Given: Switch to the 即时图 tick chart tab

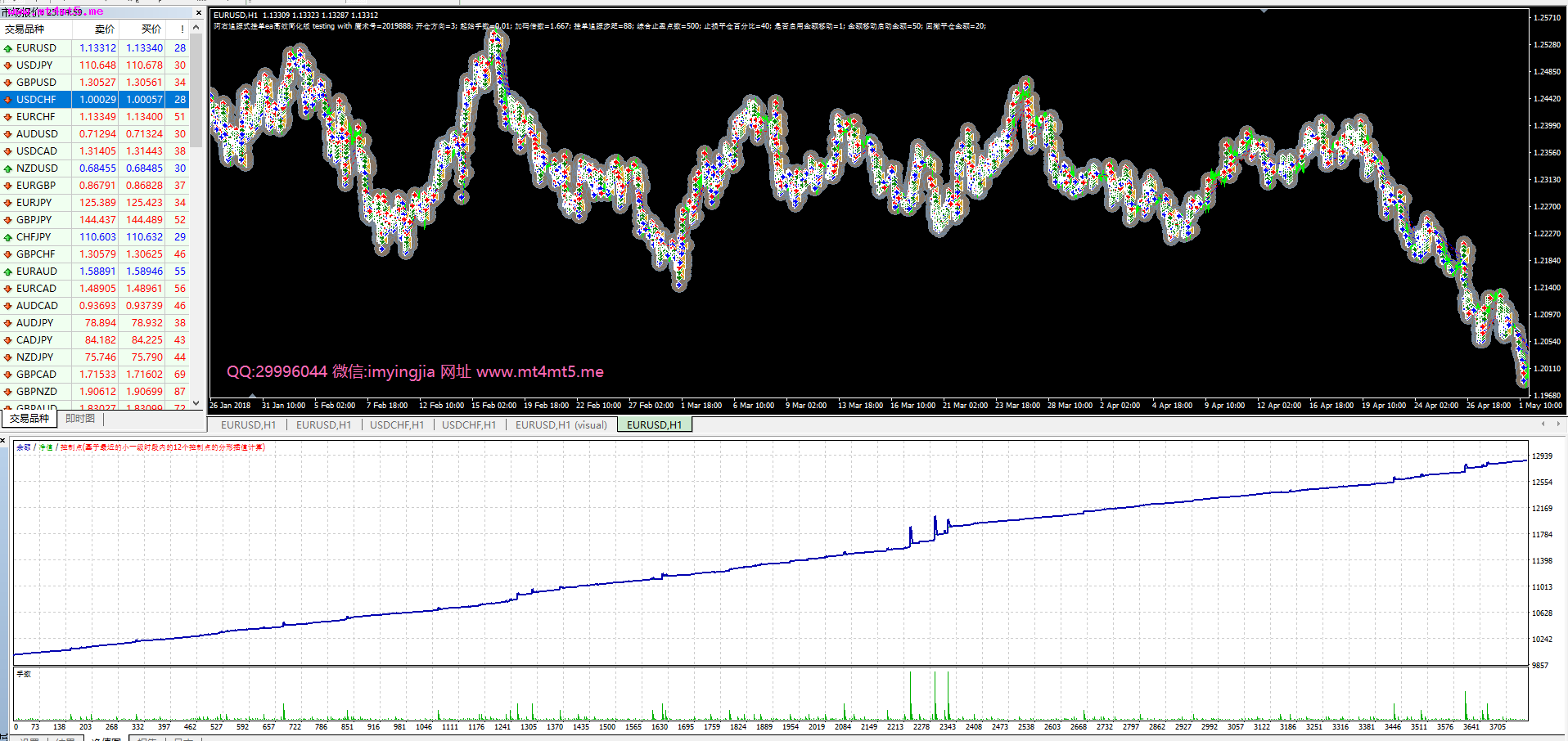Looking at the screenshot, I should (x=80, y=419).
